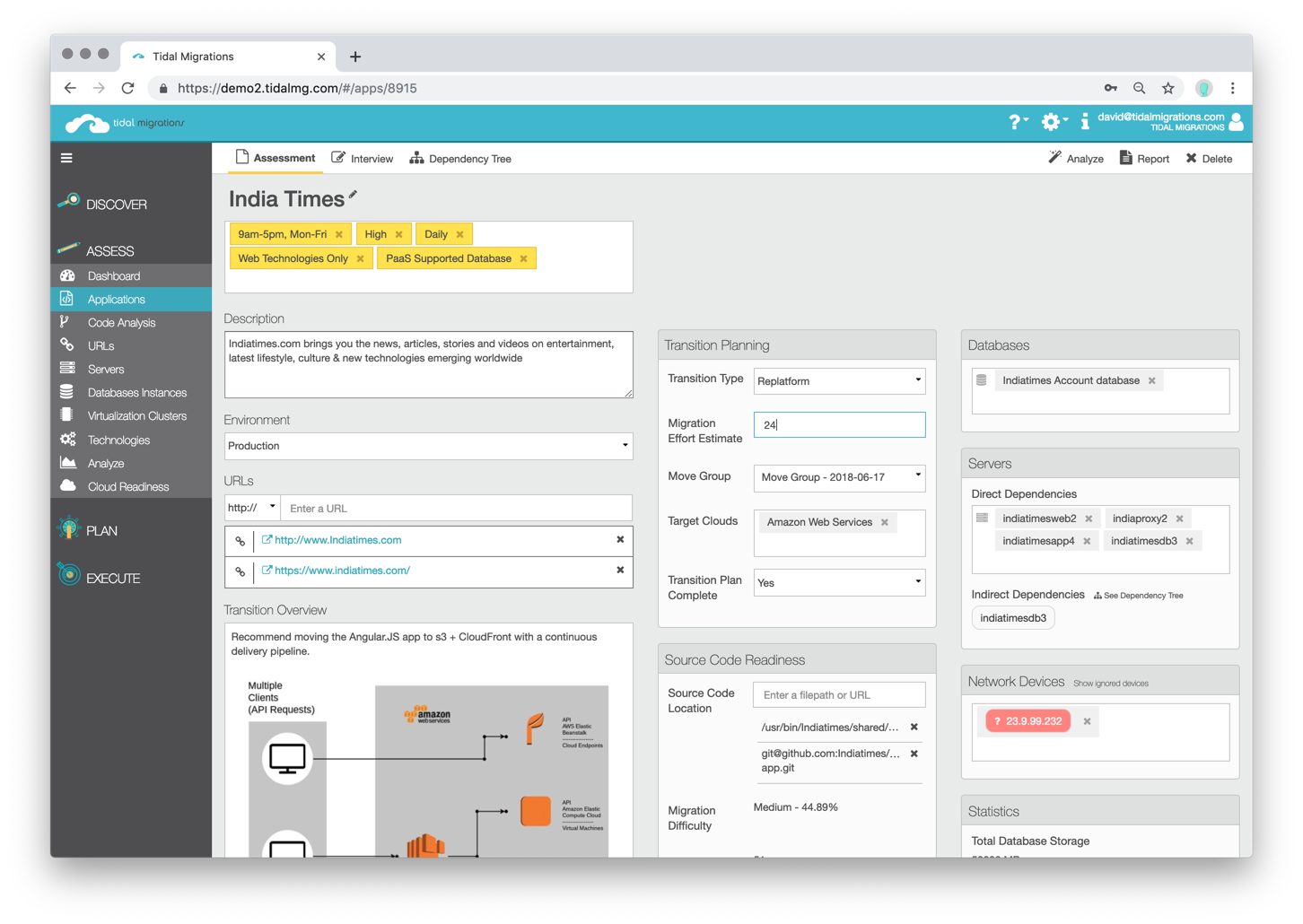Click the info icon in the header
1303x924 pixels.
click(x=1085, y=122)
